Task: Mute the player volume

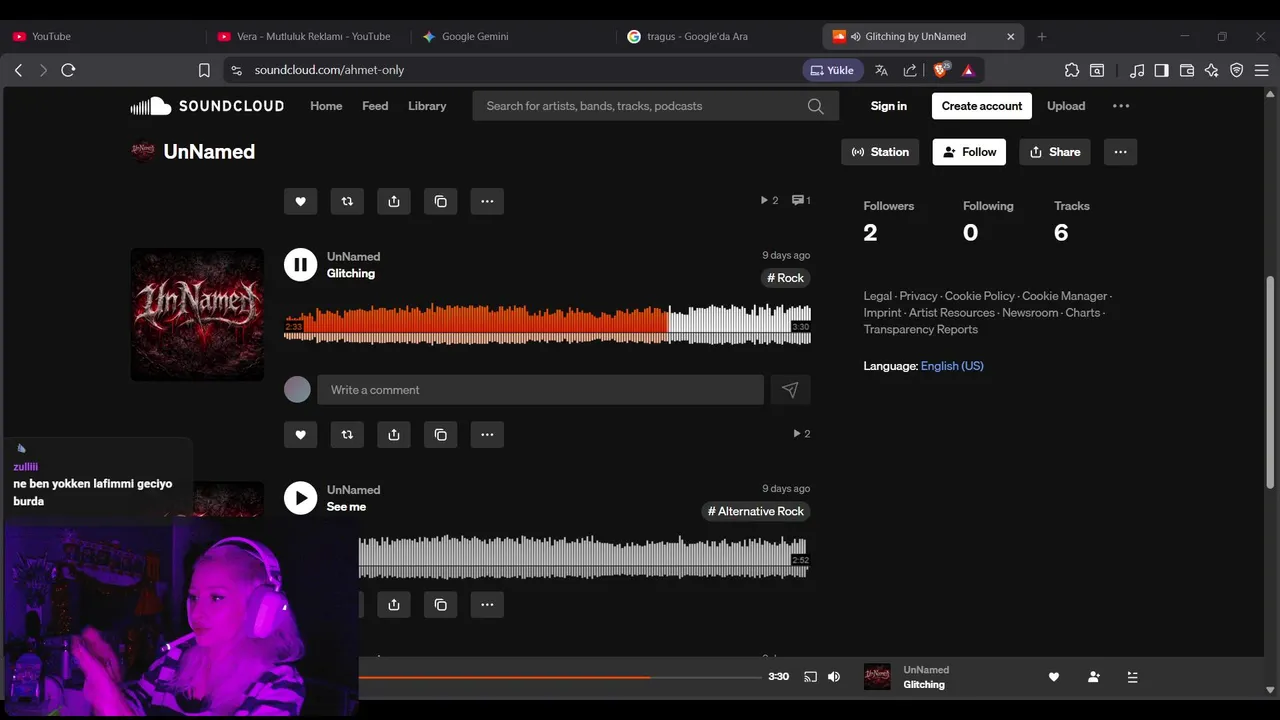Action: click(x=834, y=677)
